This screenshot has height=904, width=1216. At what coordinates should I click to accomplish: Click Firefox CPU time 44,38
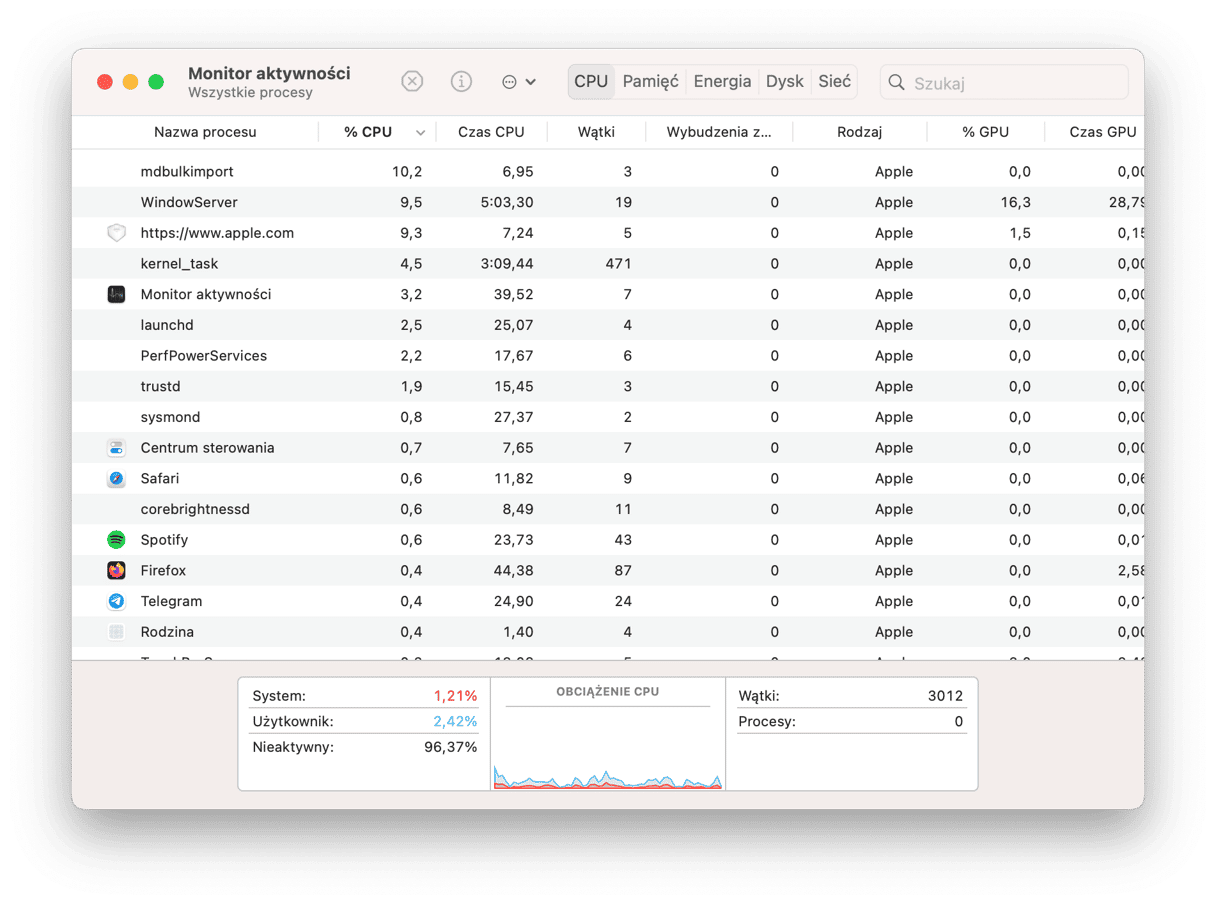pos(514,570)
